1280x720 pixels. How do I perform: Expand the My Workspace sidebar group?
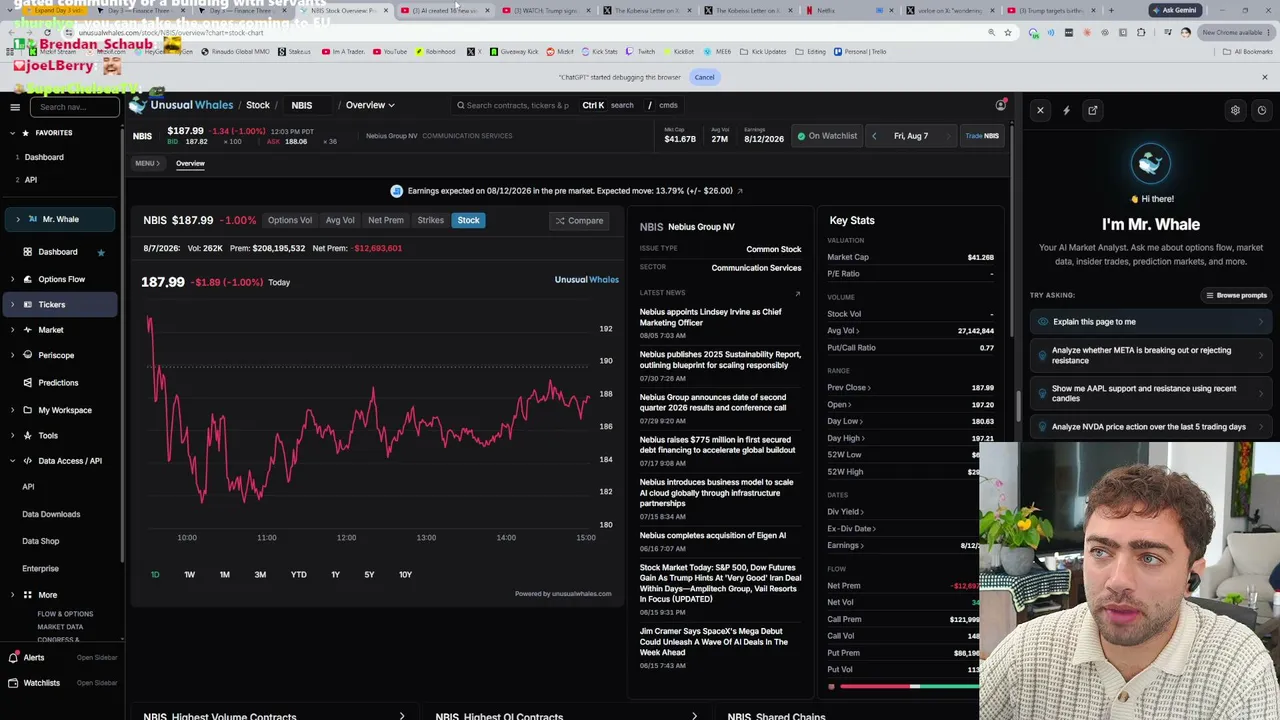pyautogui.click(x=13, y=410)
